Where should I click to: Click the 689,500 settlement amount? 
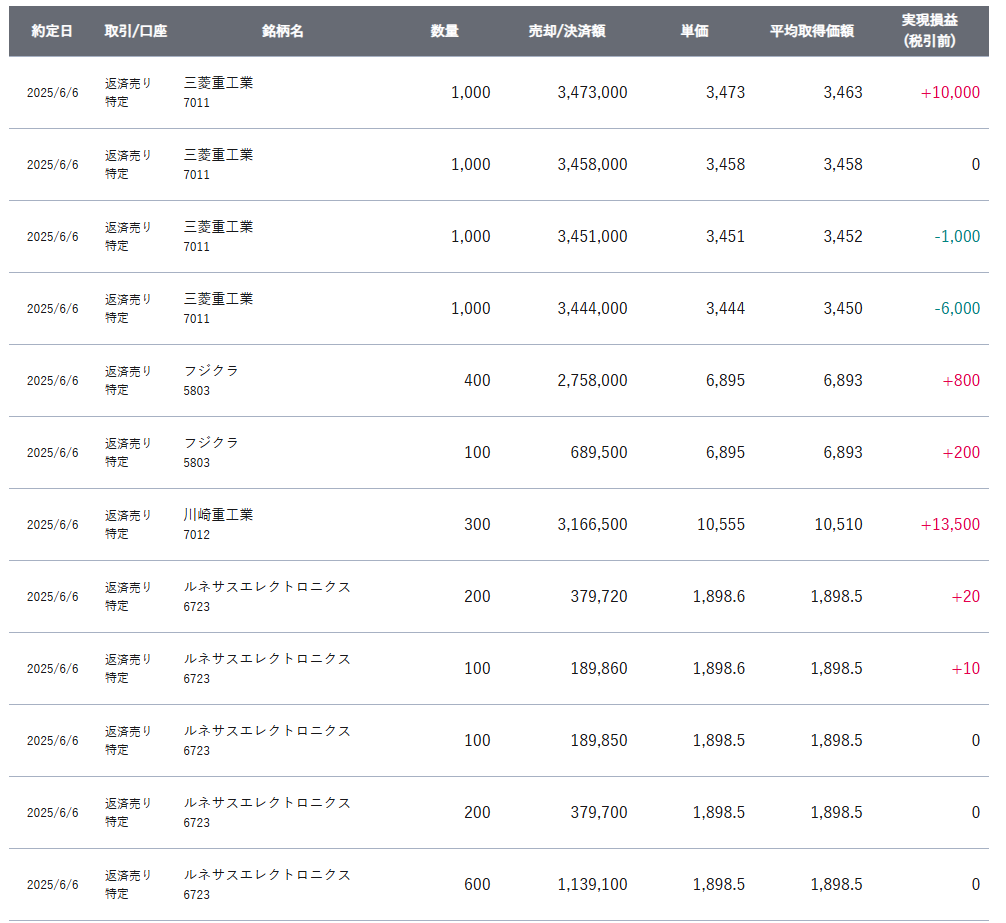click(x=599, y=452)
